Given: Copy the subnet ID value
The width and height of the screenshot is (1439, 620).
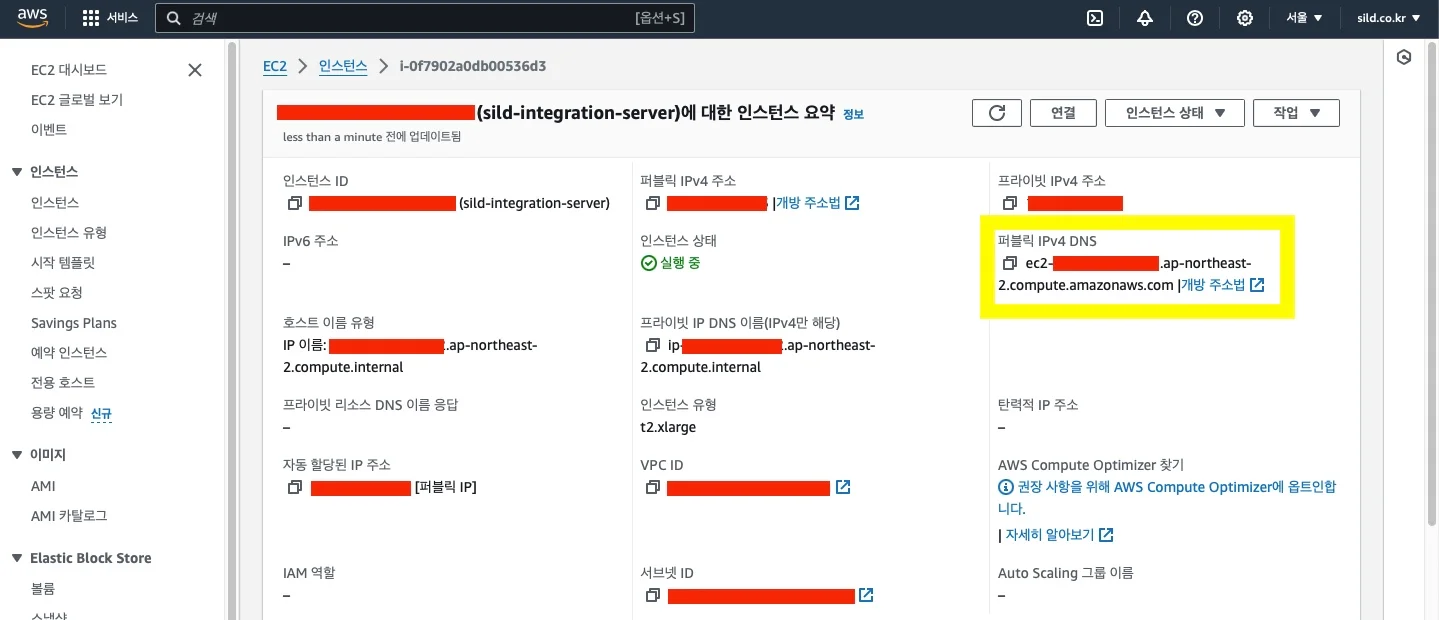Looking at the screenshot, I should point(652,596).
